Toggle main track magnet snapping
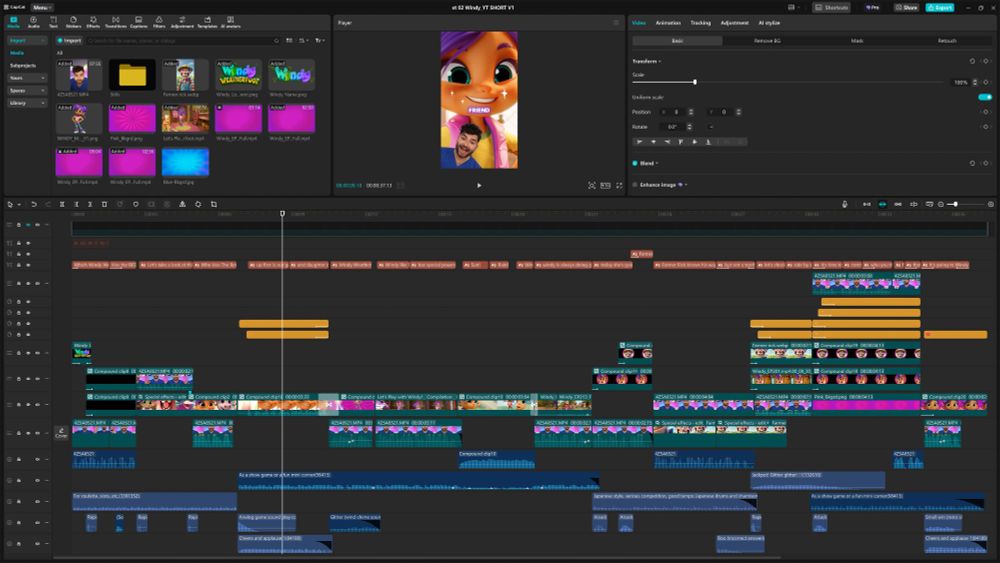This screenshot has height=563, width=1000. click(867, 204)
